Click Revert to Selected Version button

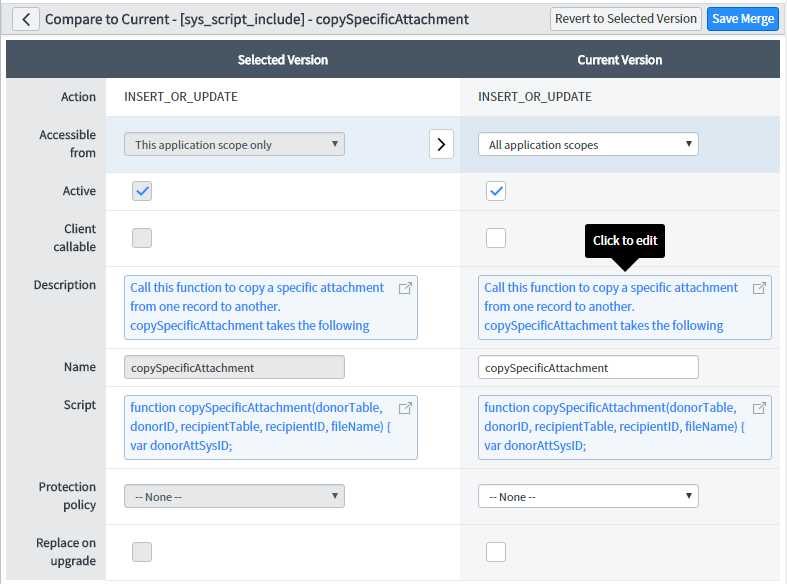click(625, 19)
